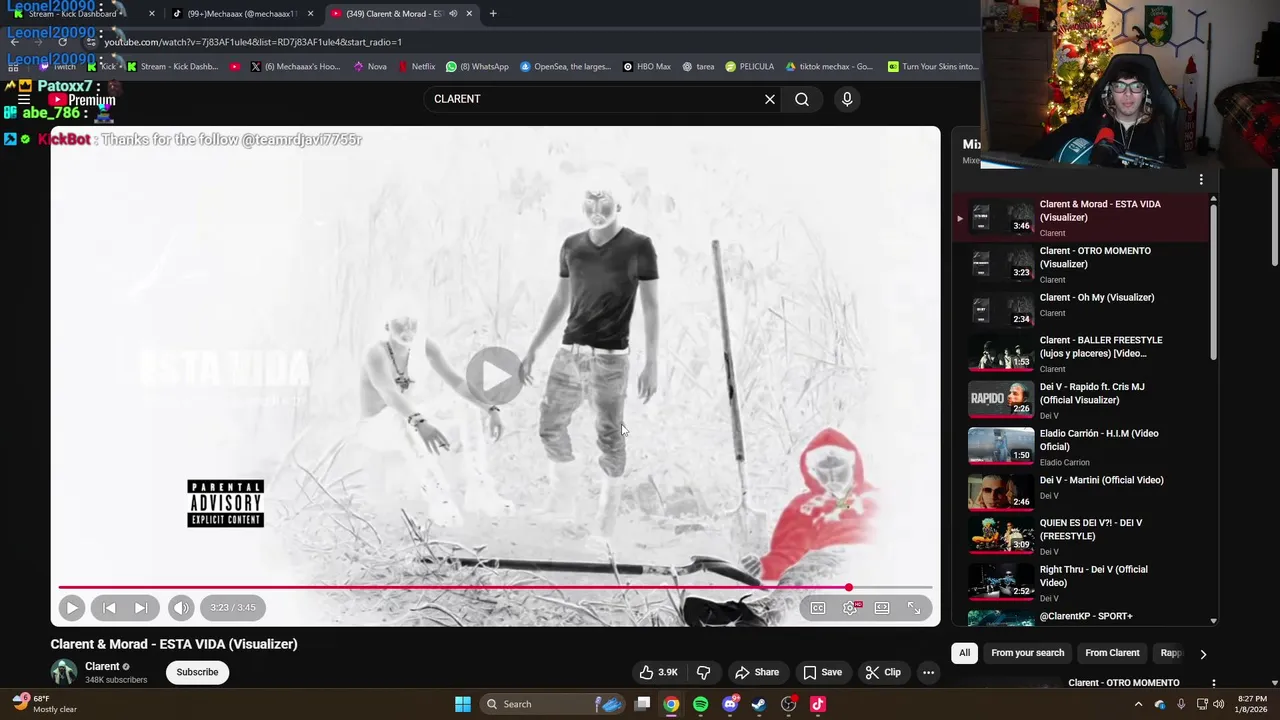This screenshot has width=1280, height=720.
Task: Open Clarent channel avatar
Action: tap(64, 672)
